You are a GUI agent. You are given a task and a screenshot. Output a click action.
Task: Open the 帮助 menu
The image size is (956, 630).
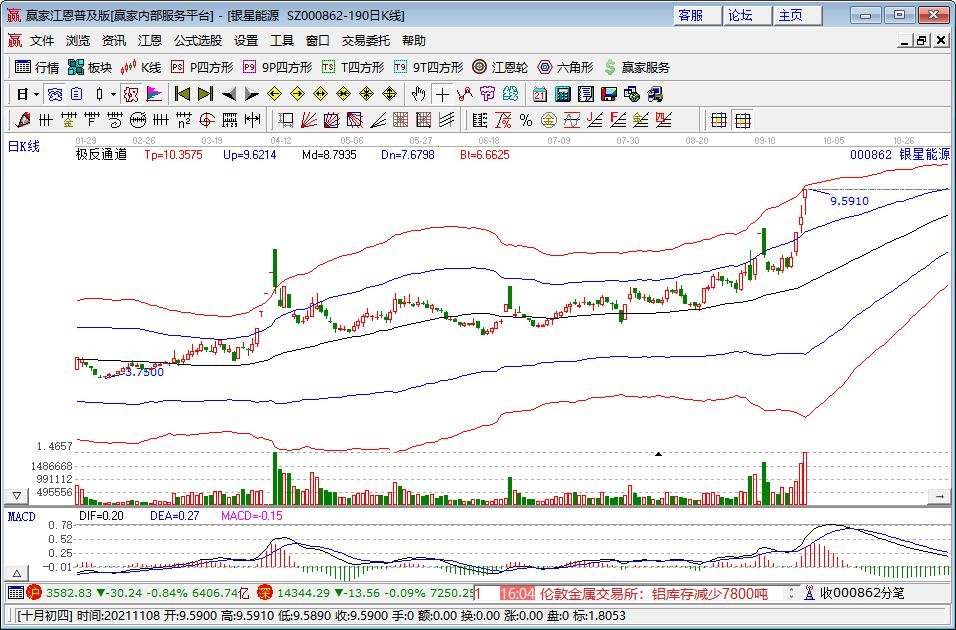tap(414, 41)
